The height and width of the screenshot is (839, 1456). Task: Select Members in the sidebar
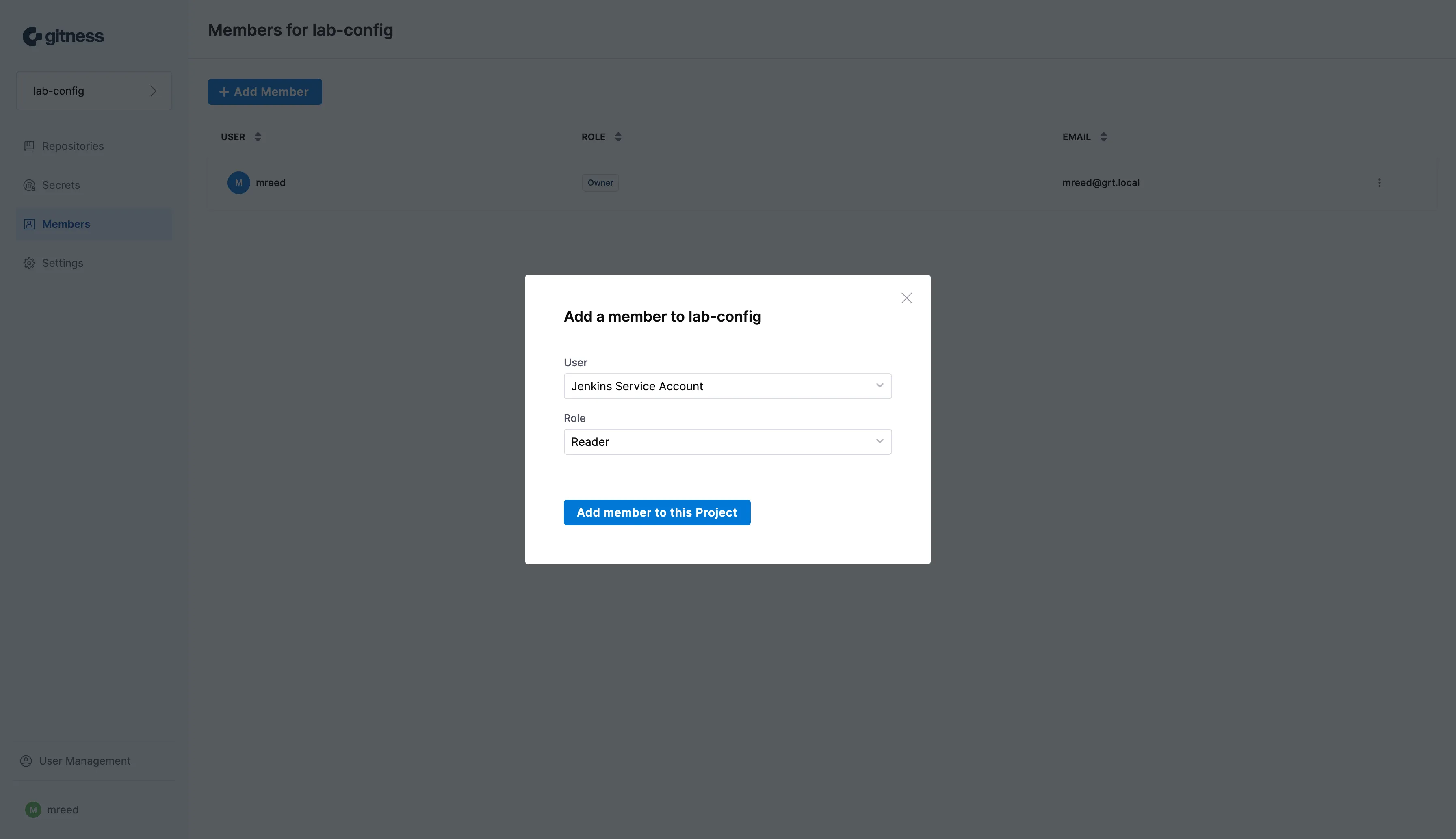[x=95, y=224]
